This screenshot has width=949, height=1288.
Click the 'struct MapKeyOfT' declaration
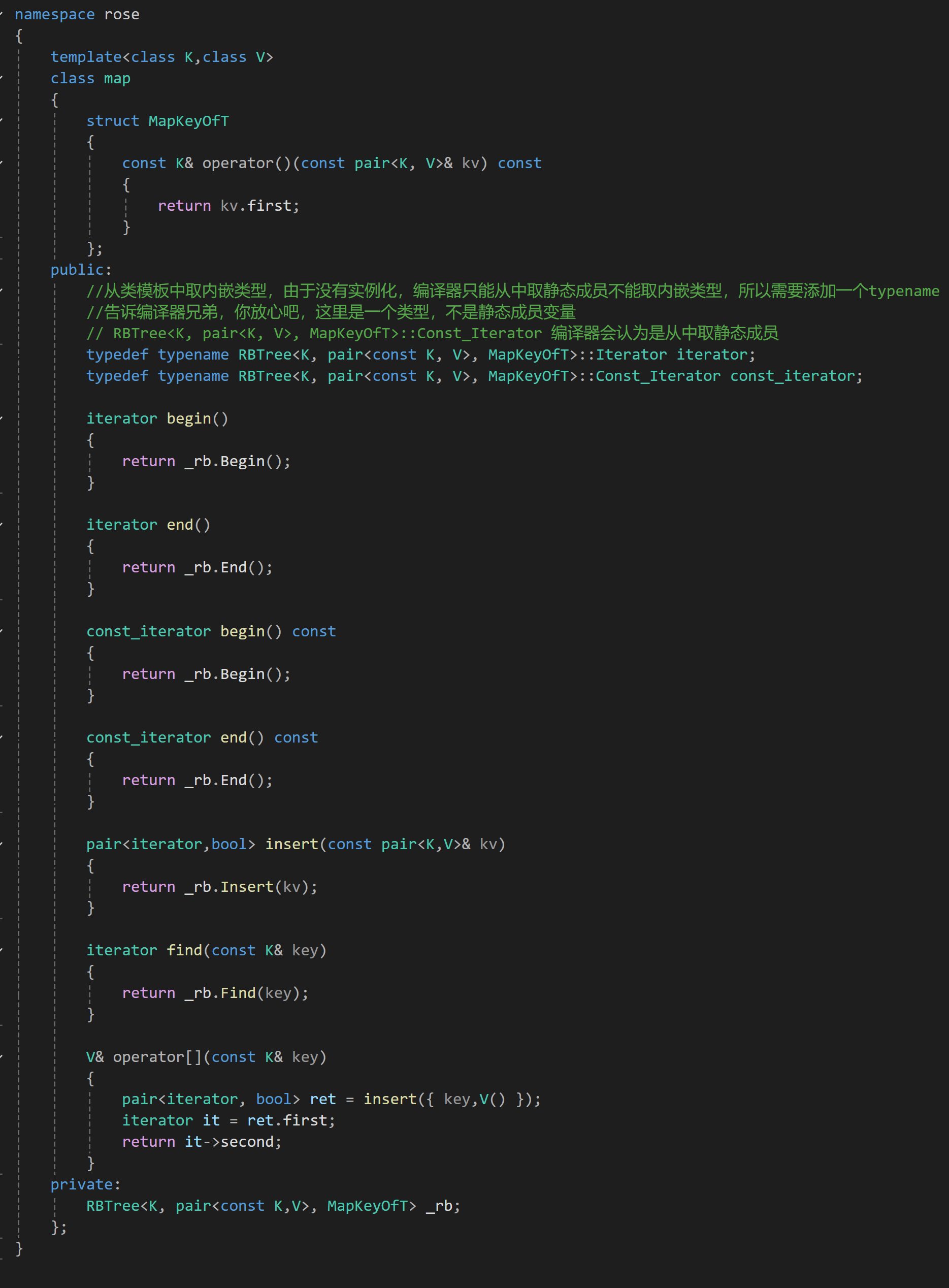click(157, 121)
